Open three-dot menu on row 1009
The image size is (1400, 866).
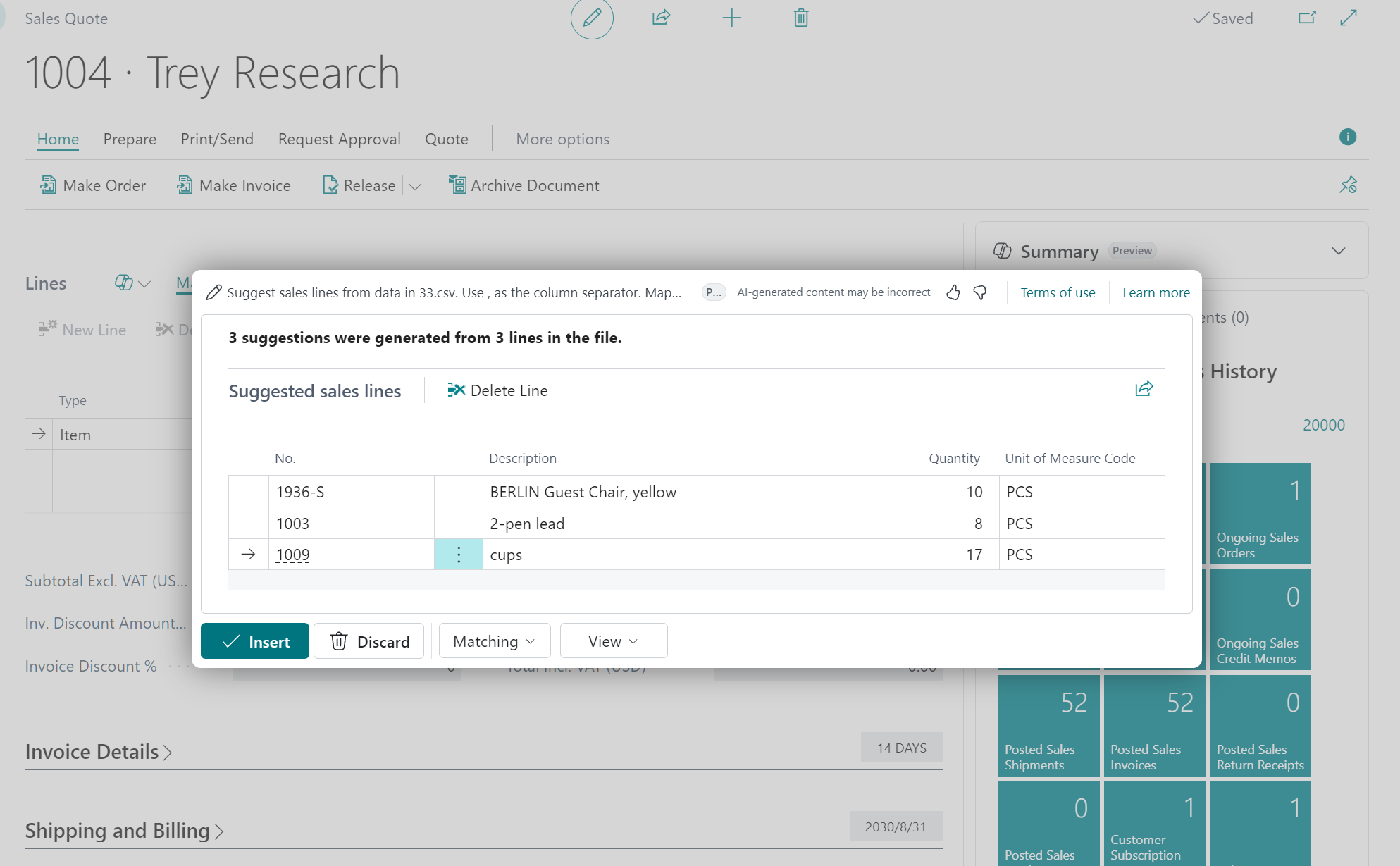point(459,555)
